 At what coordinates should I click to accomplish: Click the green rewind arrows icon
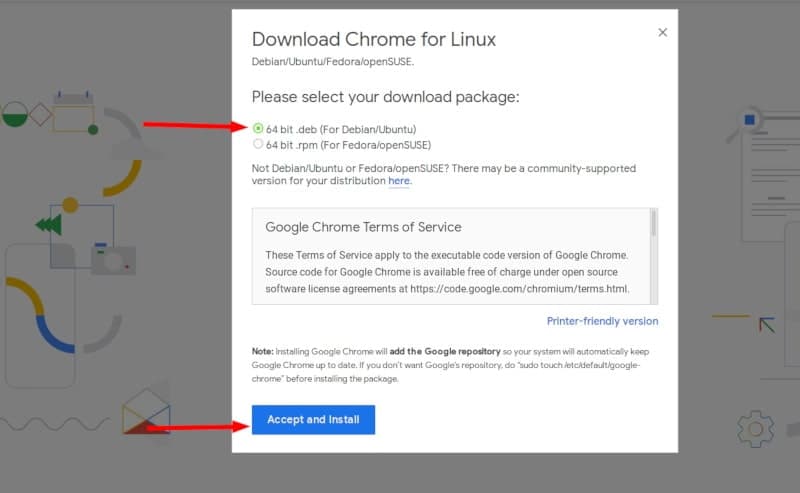tap(49, 225)
